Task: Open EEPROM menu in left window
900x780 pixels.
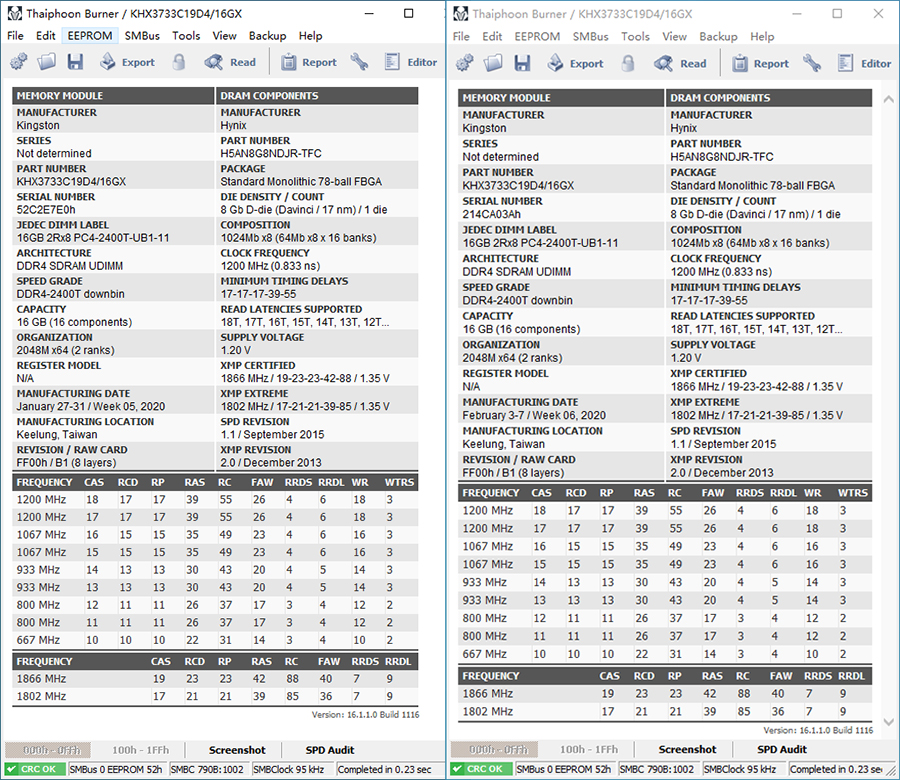Action: 90,36
